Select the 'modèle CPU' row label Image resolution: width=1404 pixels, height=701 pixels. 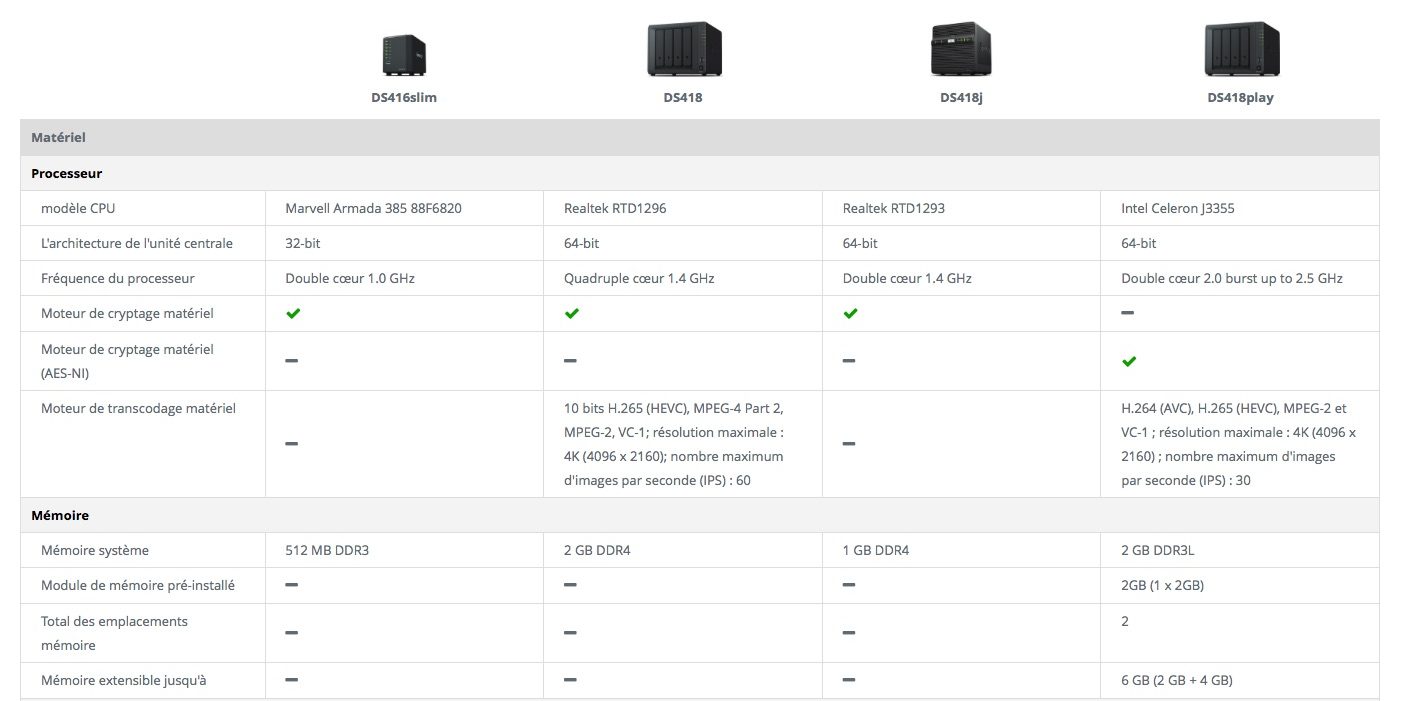[78, 208]
